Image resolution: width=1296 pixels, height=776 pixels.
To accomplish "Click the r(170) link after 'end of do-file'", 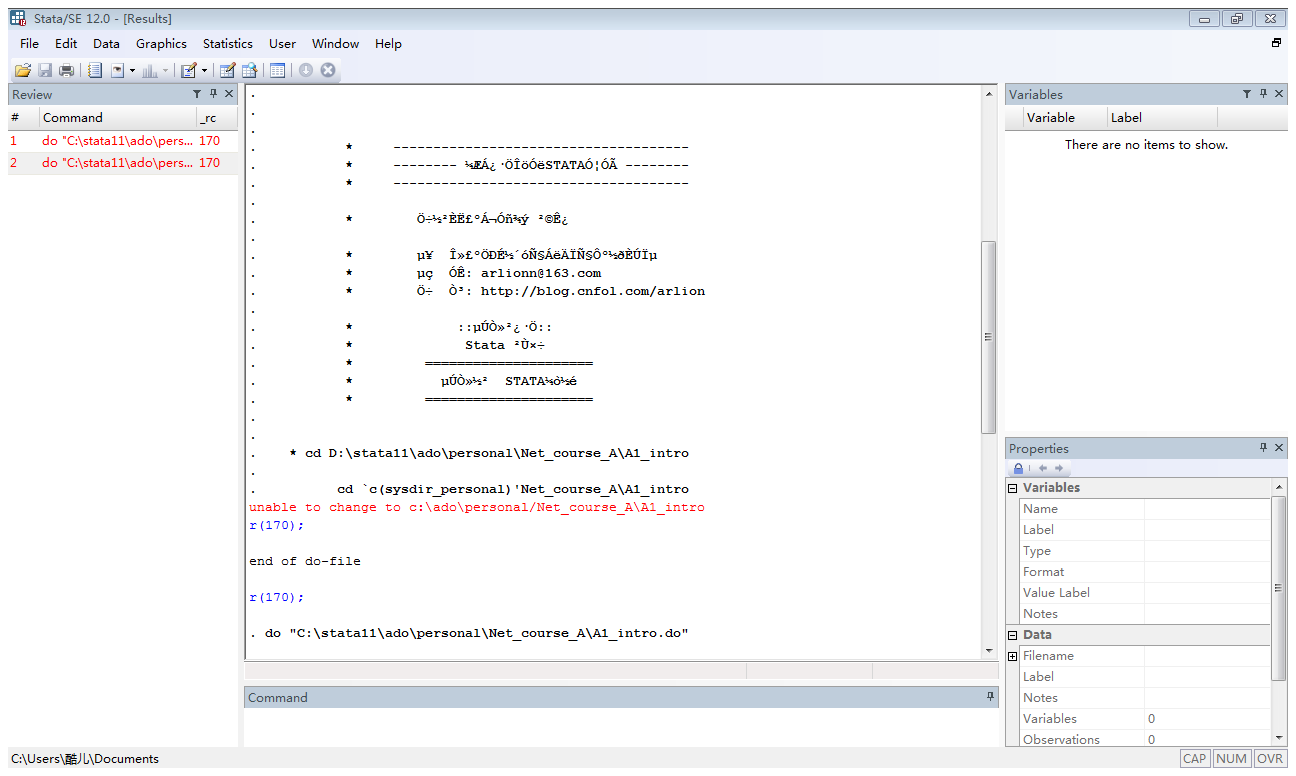I will pos(276,597).
